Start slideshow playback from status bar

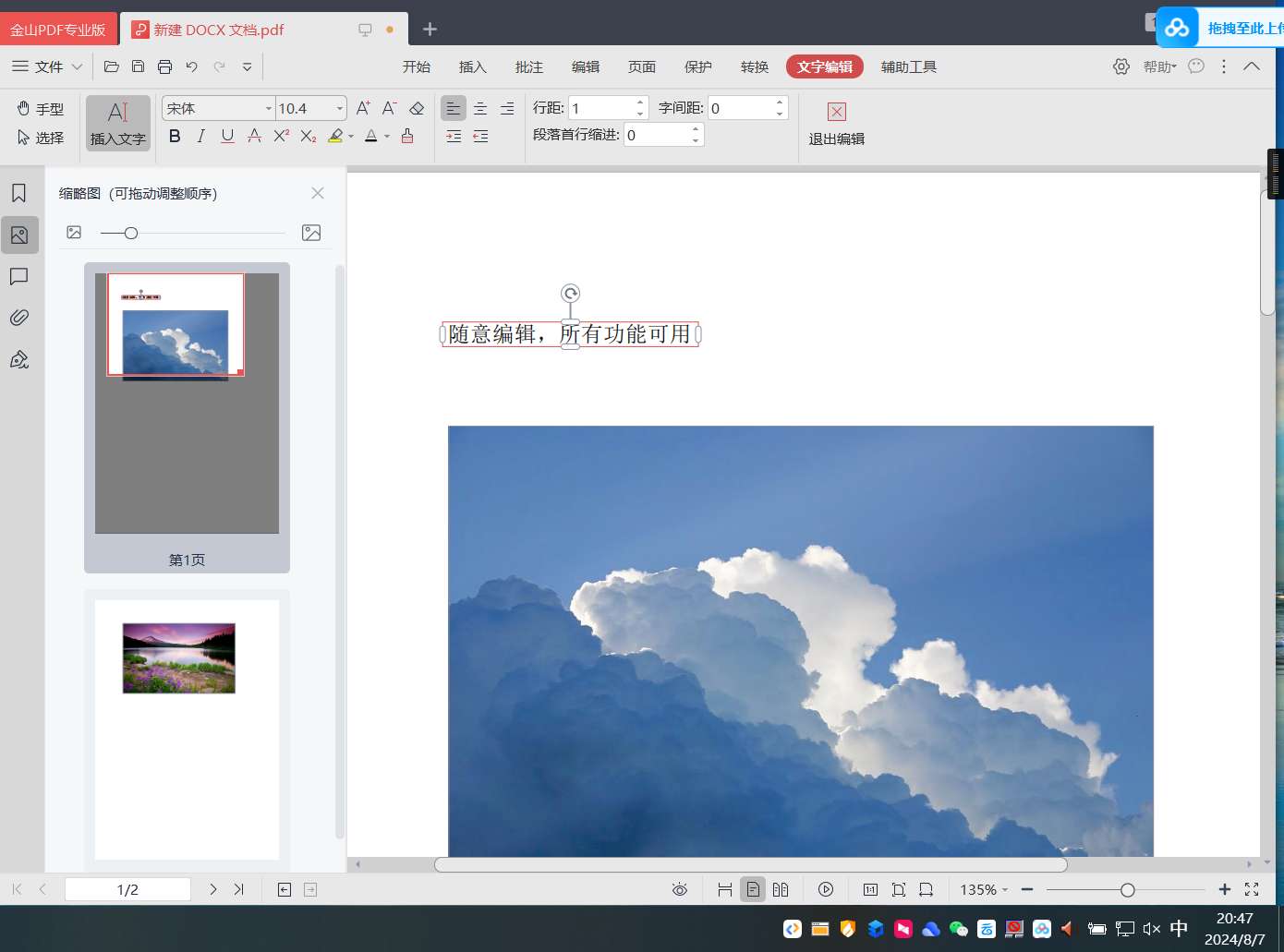825,889
